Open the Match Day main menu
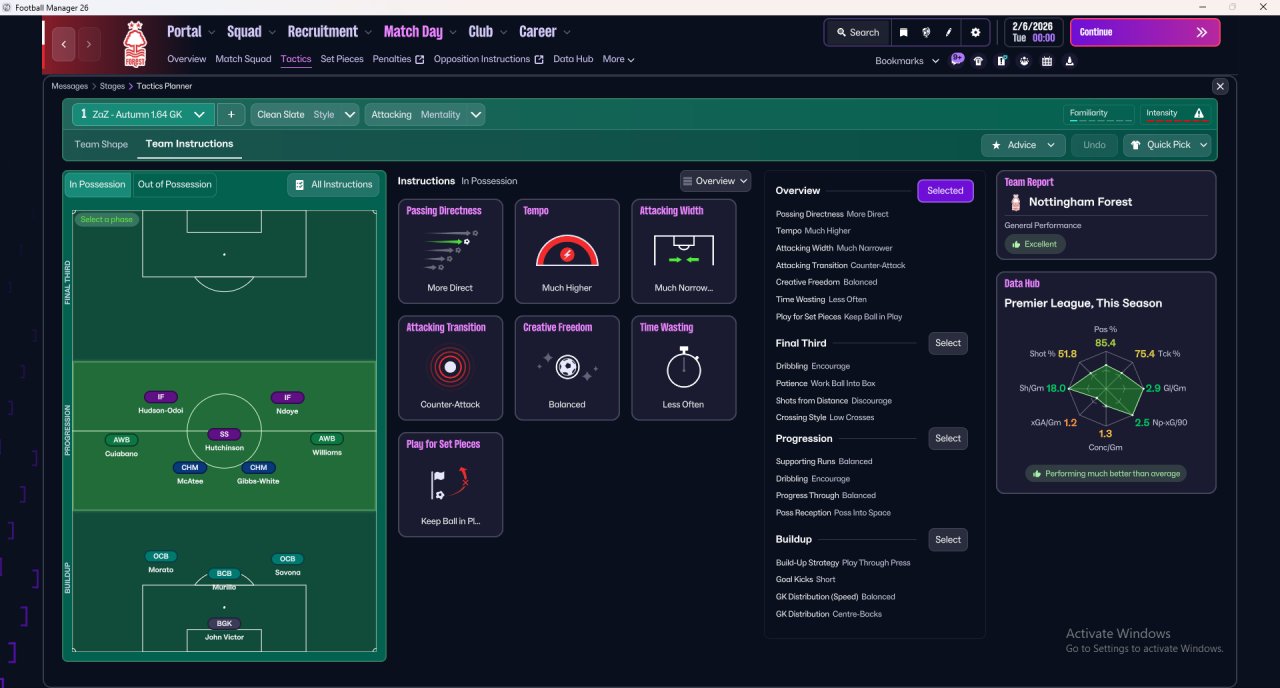Image resolution: width=1280 pixels, height=688 pixels. pos(420,32)
